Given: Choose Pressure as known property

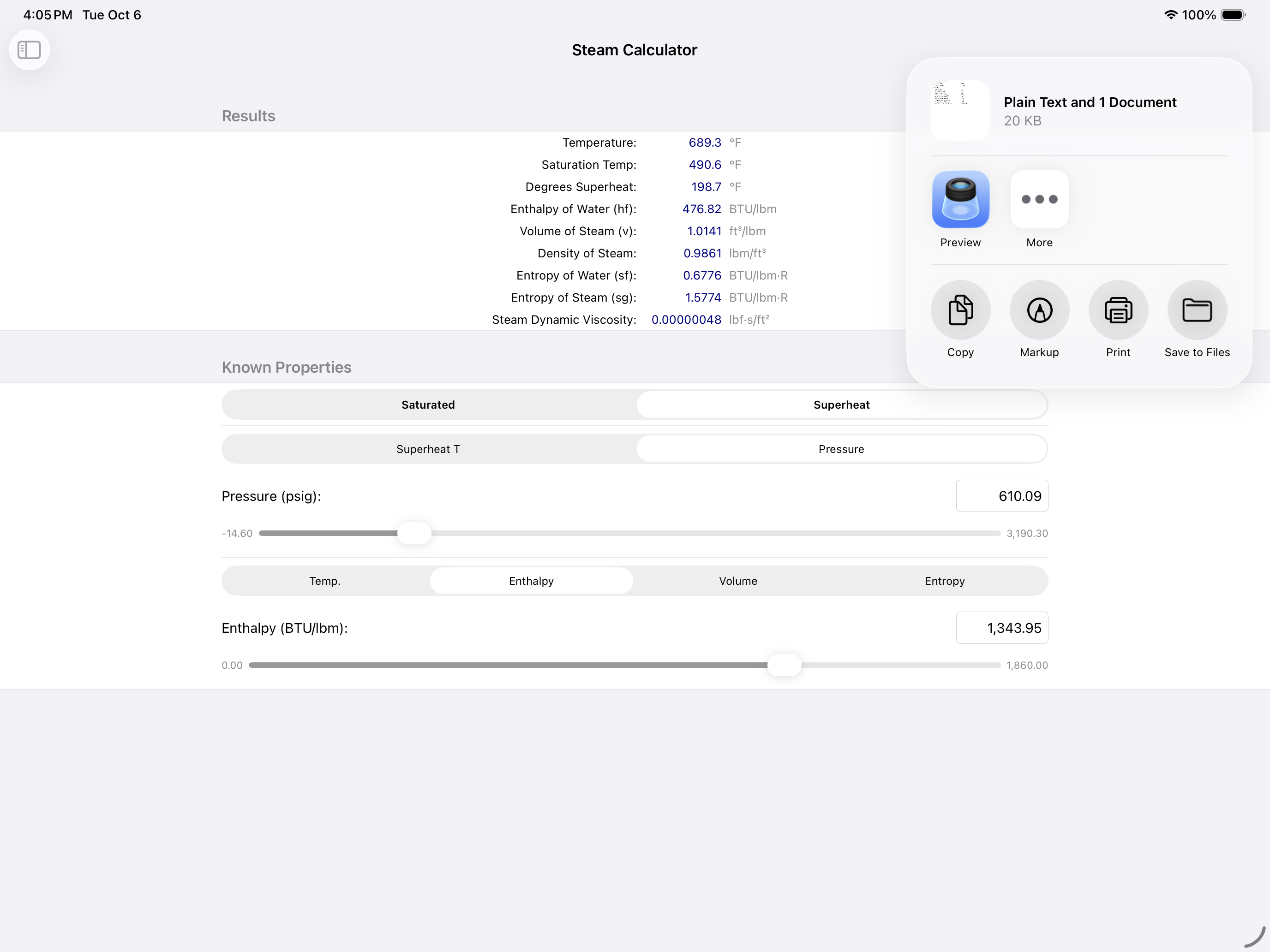Looking at the screenshot, I should coord(841,449).
